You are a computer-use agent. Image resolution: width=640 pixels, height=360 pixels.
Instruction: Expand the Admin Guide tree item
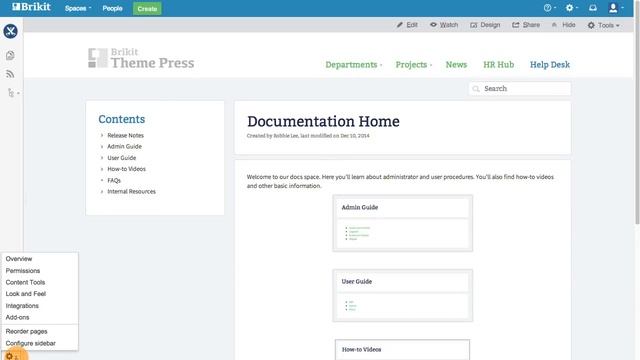102,147
